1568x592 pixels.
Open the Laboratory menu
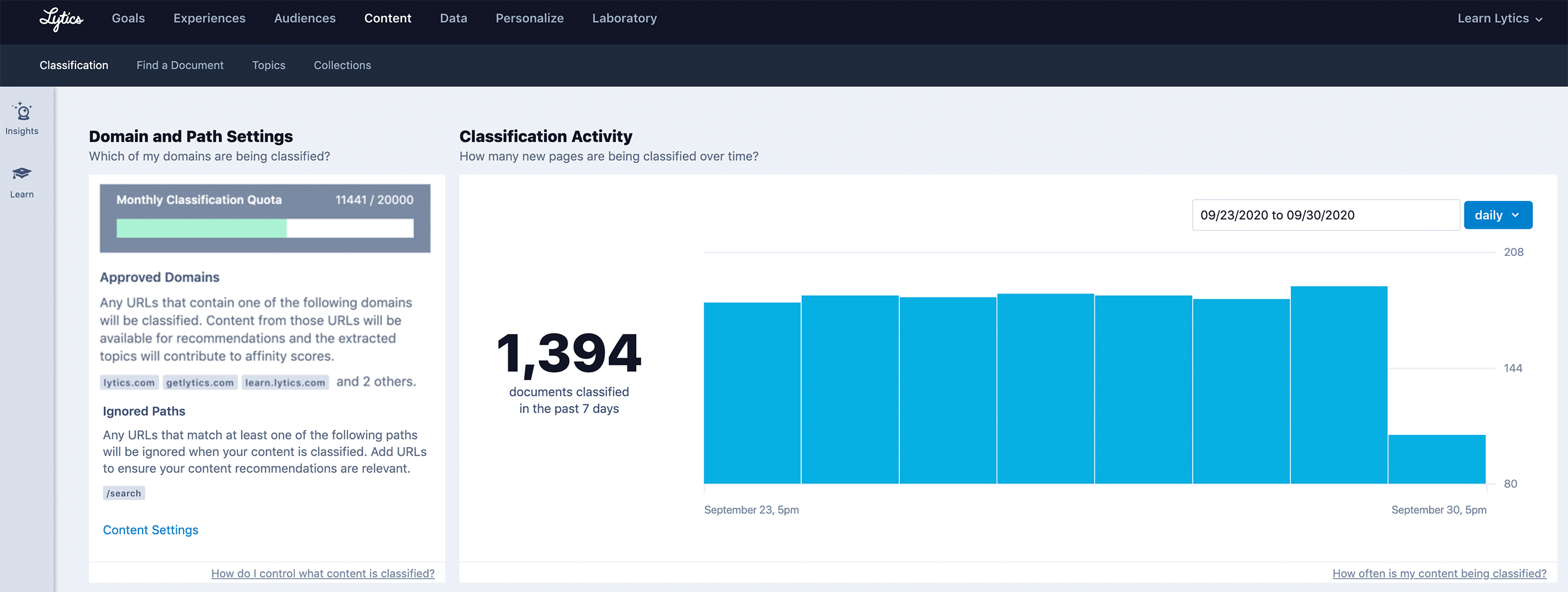pos(625,18)
